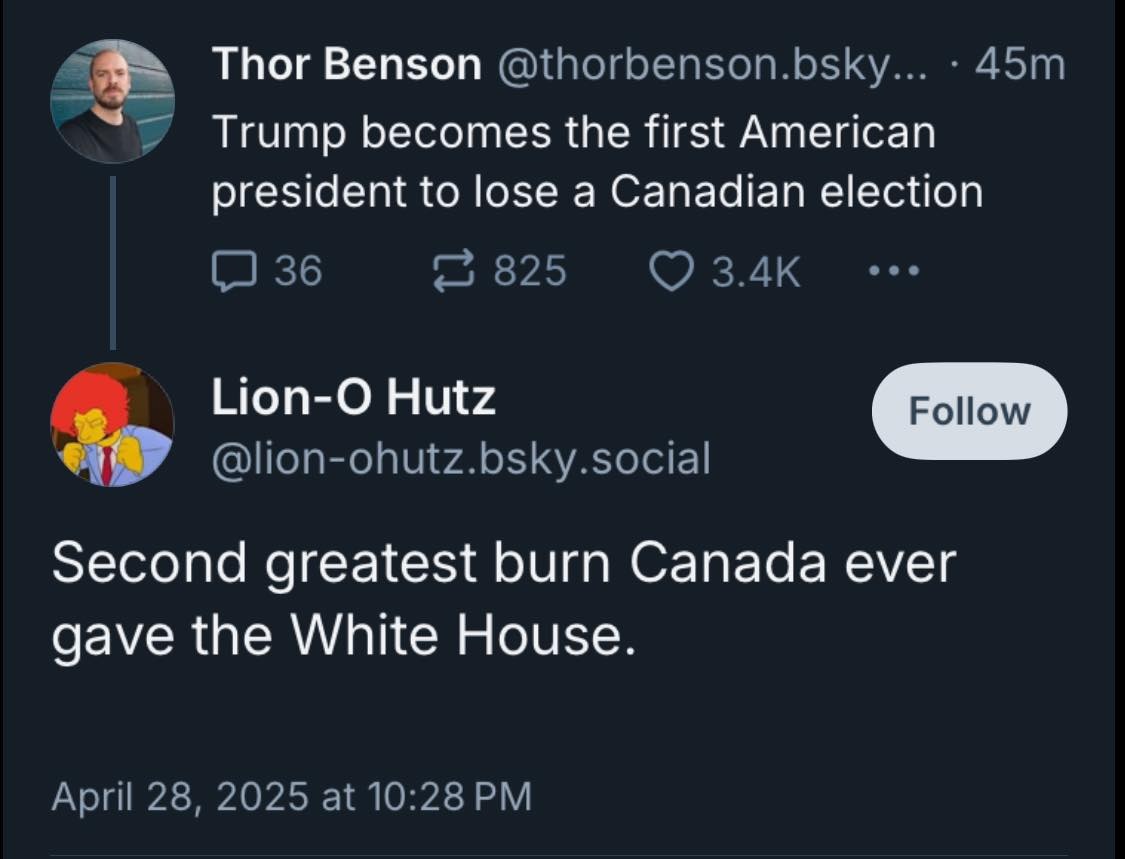The width and height of the screenshot is (1125, 859).
Task: Repost Thor Benson's post via arrows icon
Action: pos(456,271)
